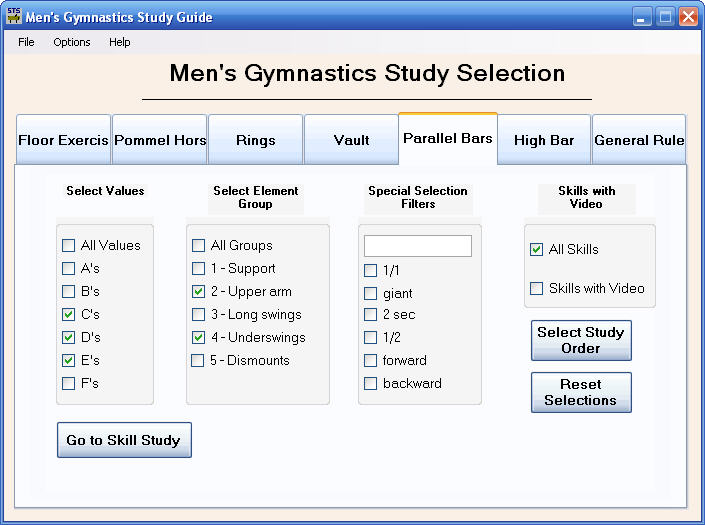This screenshot has height=525, width=705.
Task: Open the General Rules tab
Action: click(639, 140)
